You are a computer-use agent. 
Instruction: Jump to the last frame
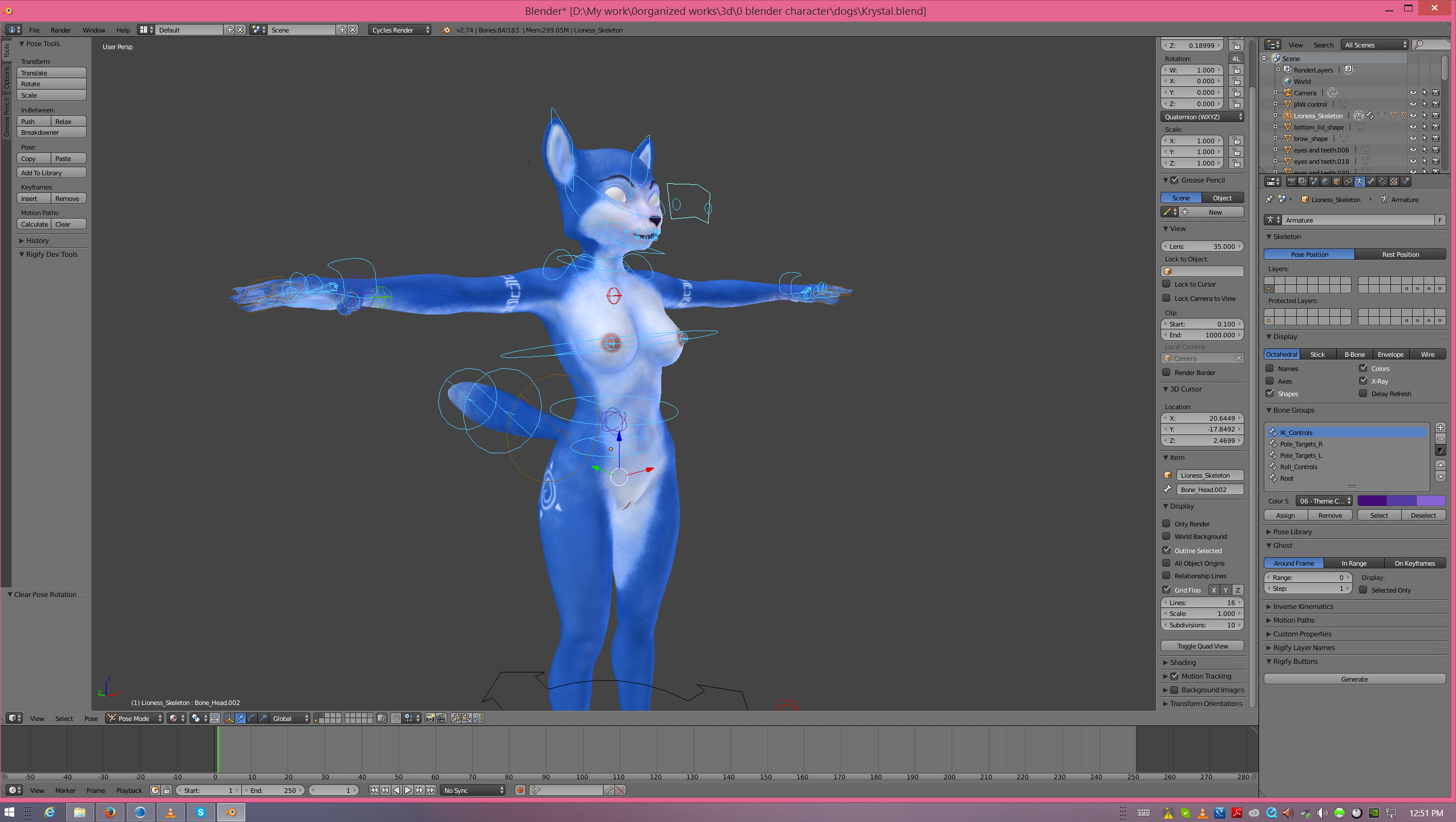431,790
